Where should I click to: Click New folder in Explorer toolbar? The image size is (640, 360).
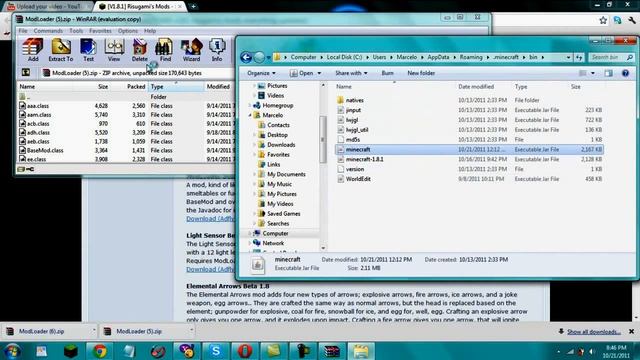click(421, 73)
